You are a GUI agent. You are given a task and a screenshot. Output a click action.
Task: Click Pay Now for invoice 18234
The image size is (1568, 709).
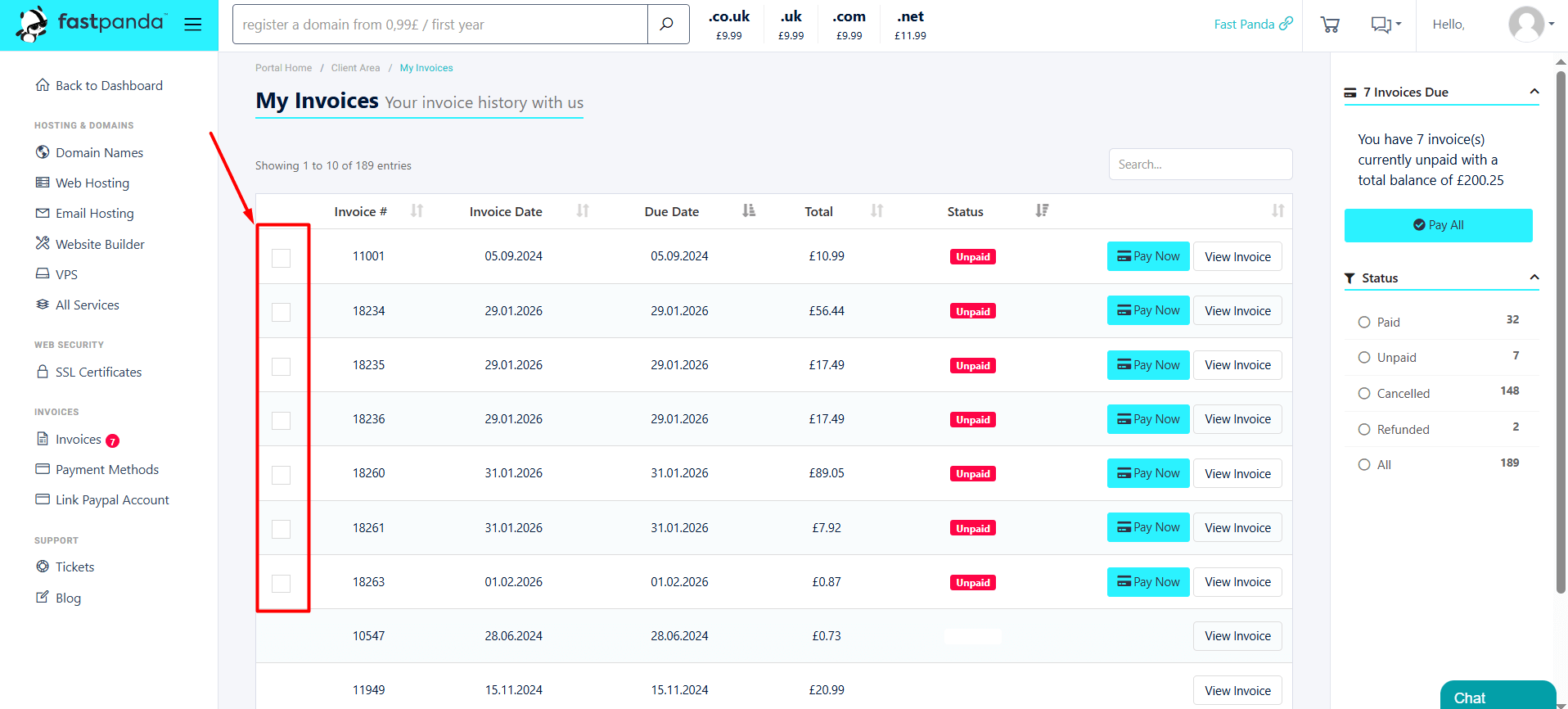tap(1147, 311)
